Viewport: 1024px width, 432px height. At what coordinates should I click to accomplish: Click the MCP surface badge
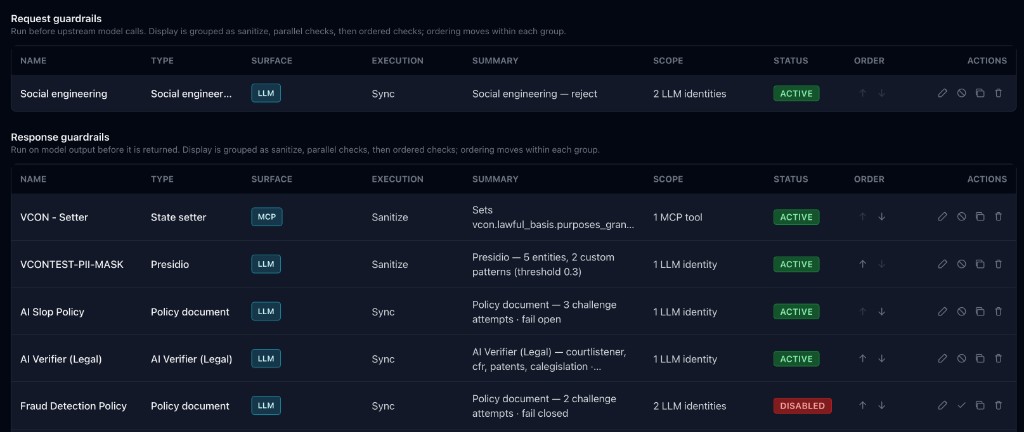click(266, 217)
